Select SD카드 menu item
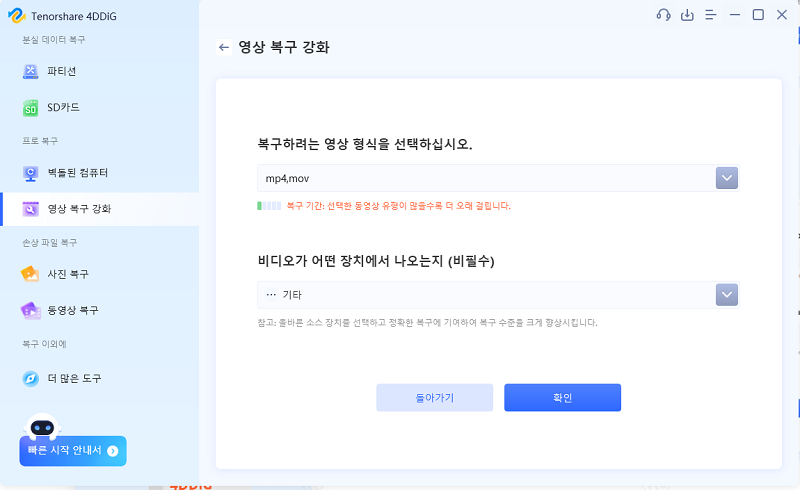The image size is (800, 490). point(99,108)
